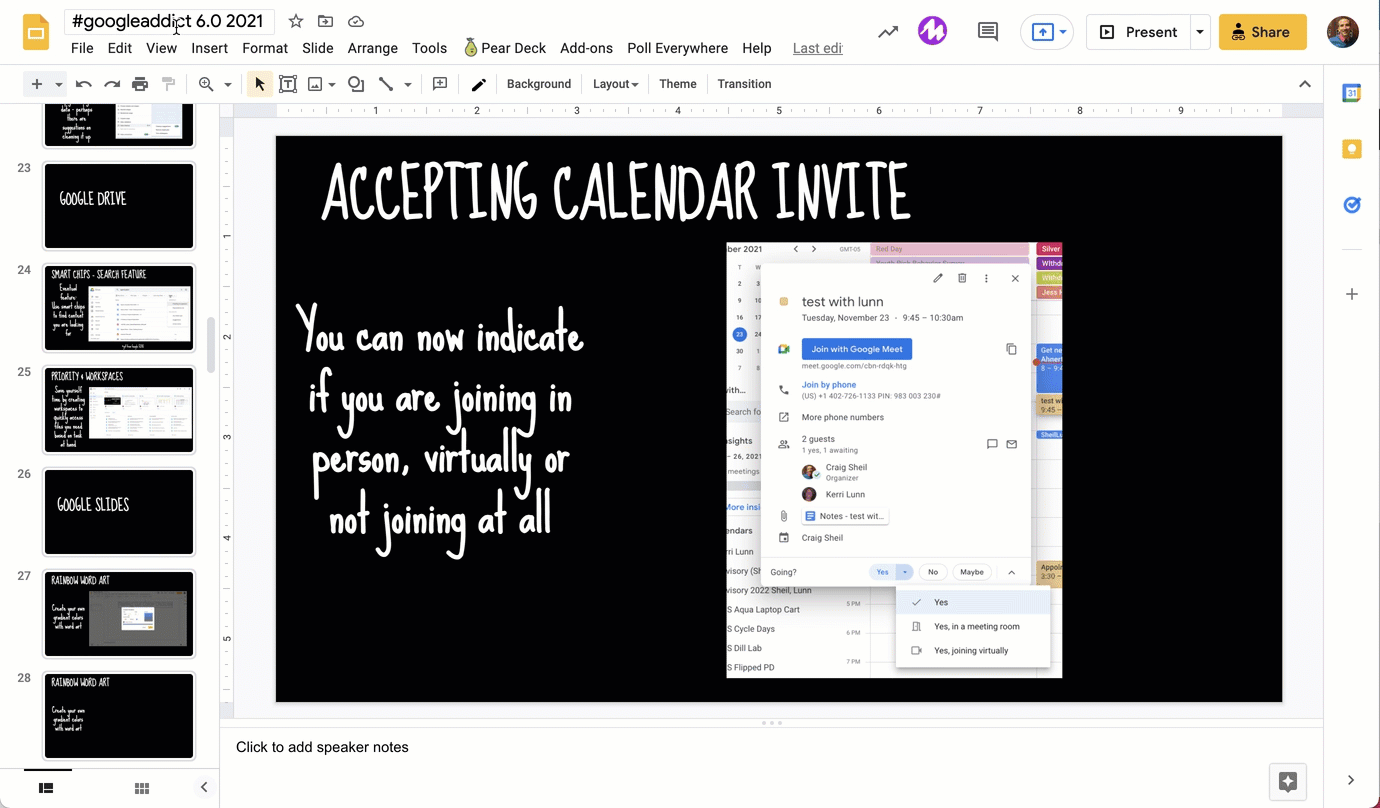This screenshot has width=1380, height=808.
Task: Open the Arrange menu
Action: pos(373,48)
